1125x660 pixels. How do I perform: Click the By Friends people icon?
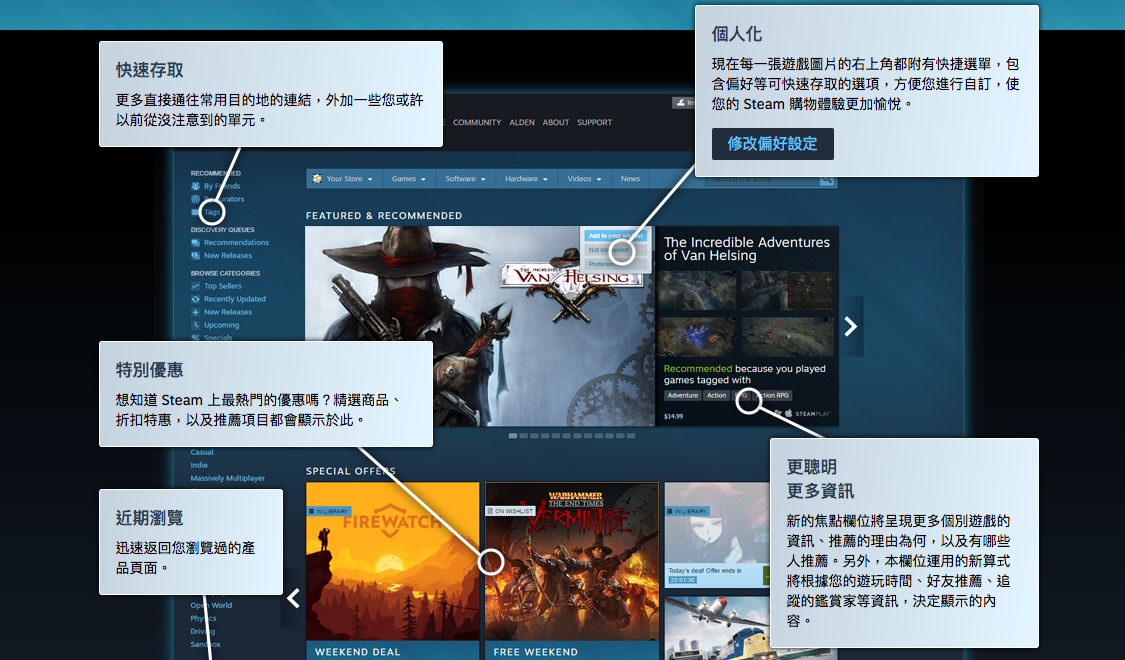point(195,186)
